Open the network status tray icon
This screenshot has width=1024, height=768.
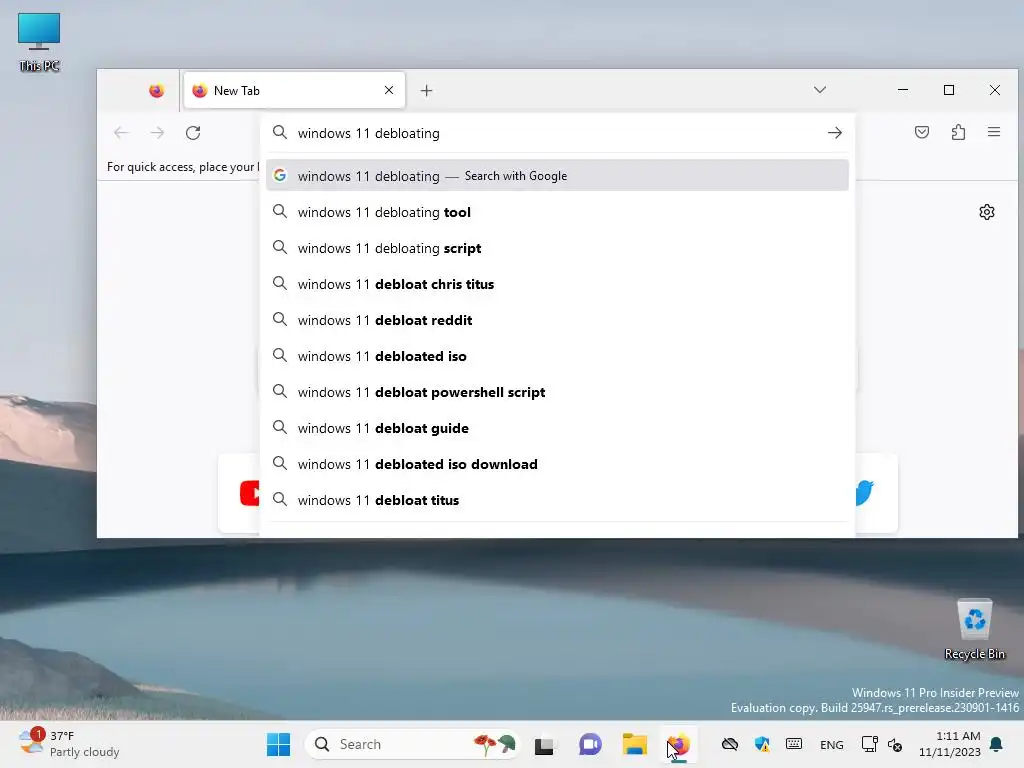pyautogui.click(x=869, y=744)
